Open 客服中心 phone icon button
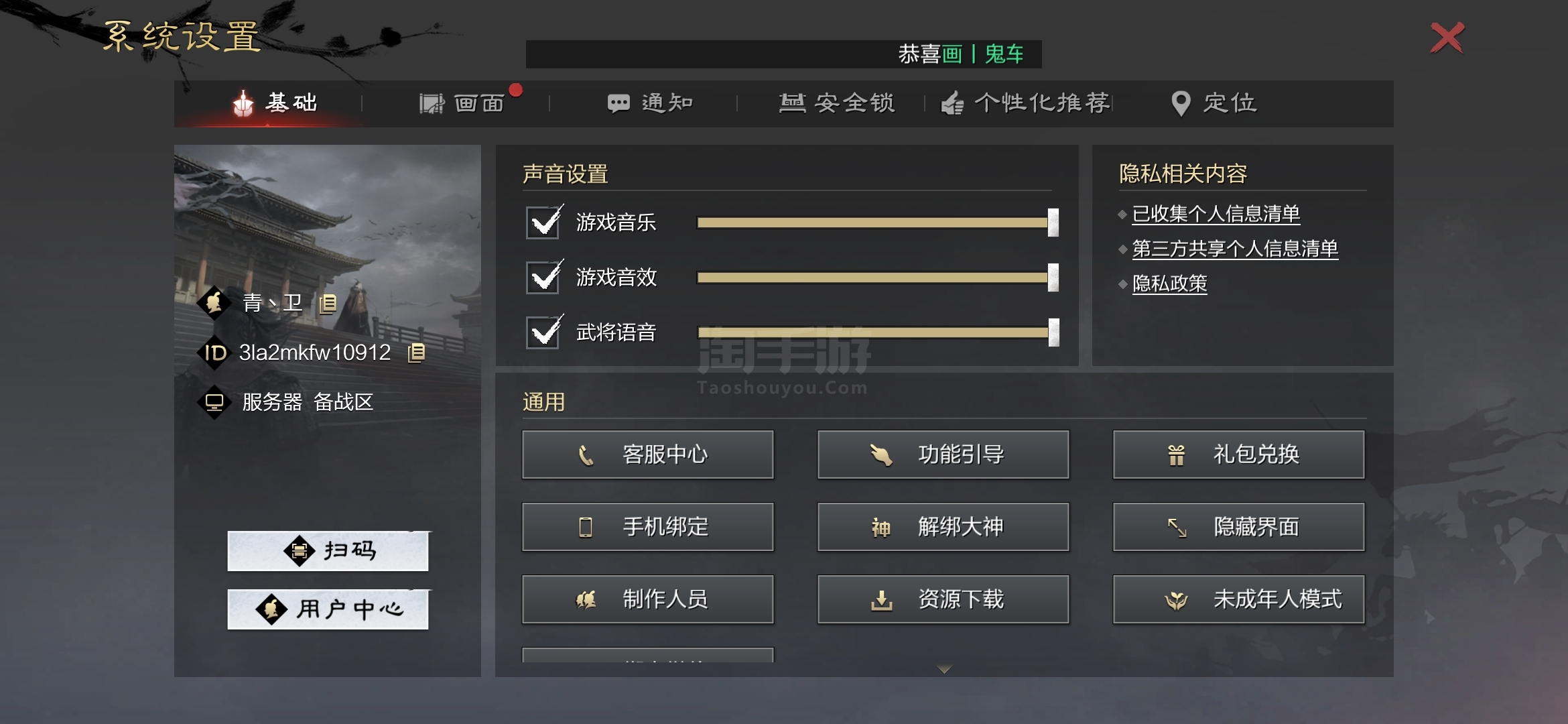 pyautogui.click(x=647, y=455)
